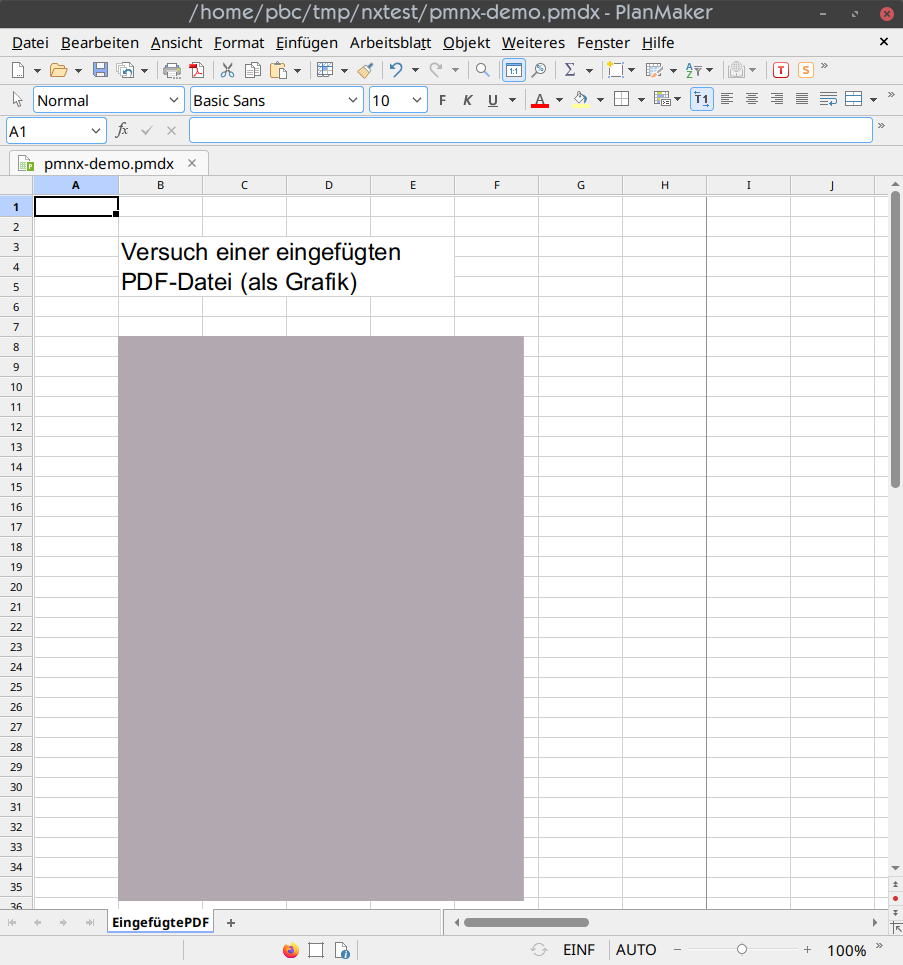Viewport: 903px width, 965px height.
Task: Paste from clipboard using the paste icon
Action: [x=278, y=70]
